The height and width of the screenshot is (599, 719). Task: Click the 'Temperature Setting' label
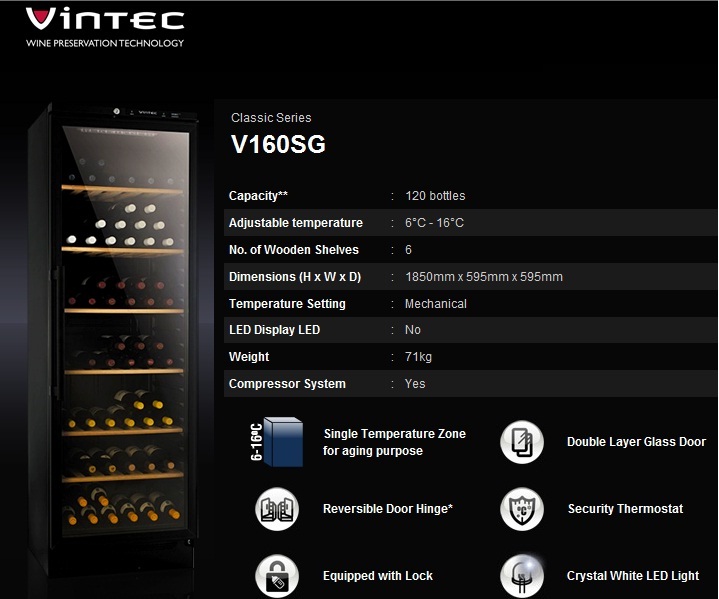(x=287, y=304)
